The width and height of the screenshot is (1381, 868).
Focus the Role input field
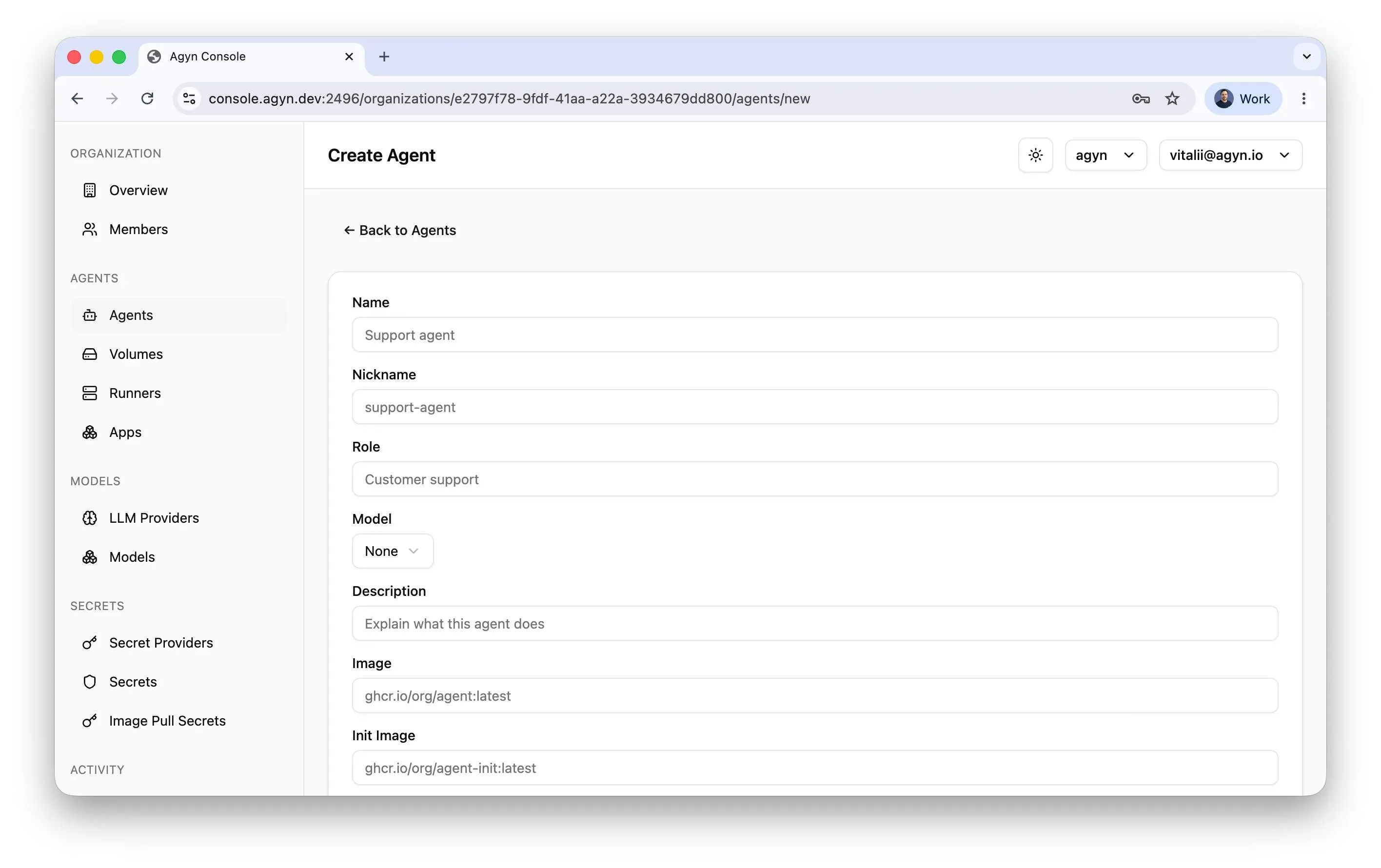click(x=814, y=479)
